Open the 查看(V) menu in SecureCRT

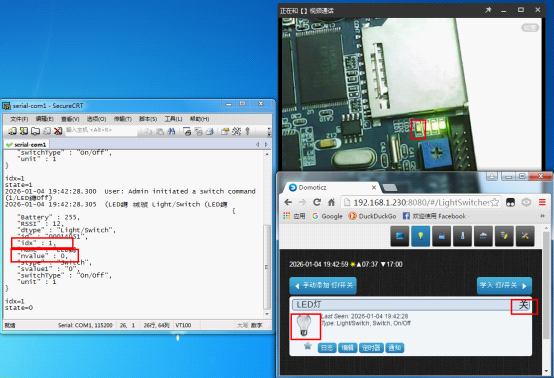click(70, 119)
